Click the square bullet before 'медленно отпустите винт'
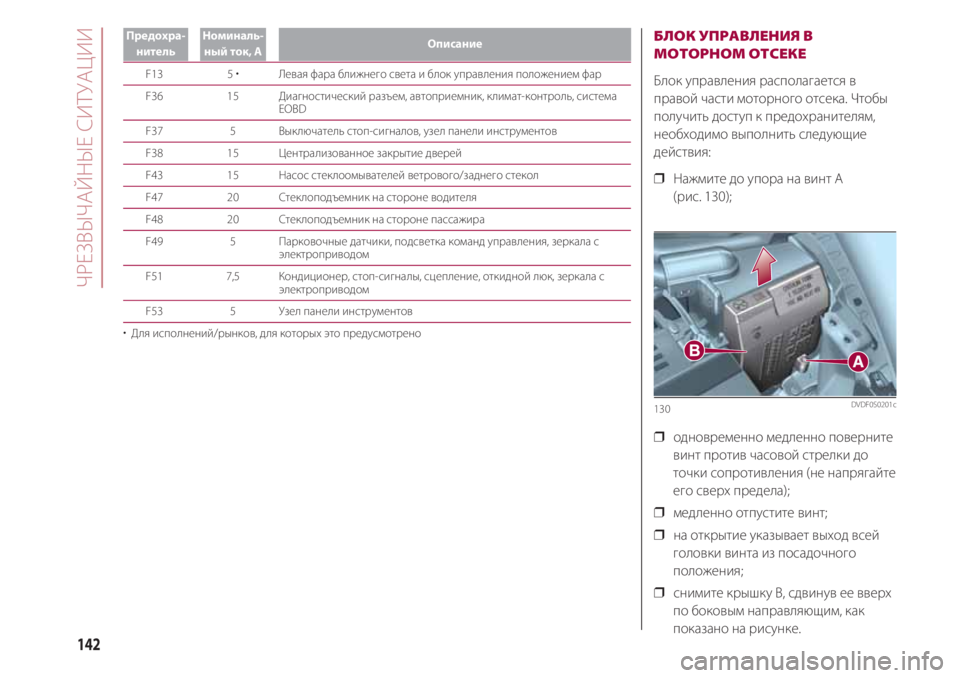960x678 pixels. 659,512
